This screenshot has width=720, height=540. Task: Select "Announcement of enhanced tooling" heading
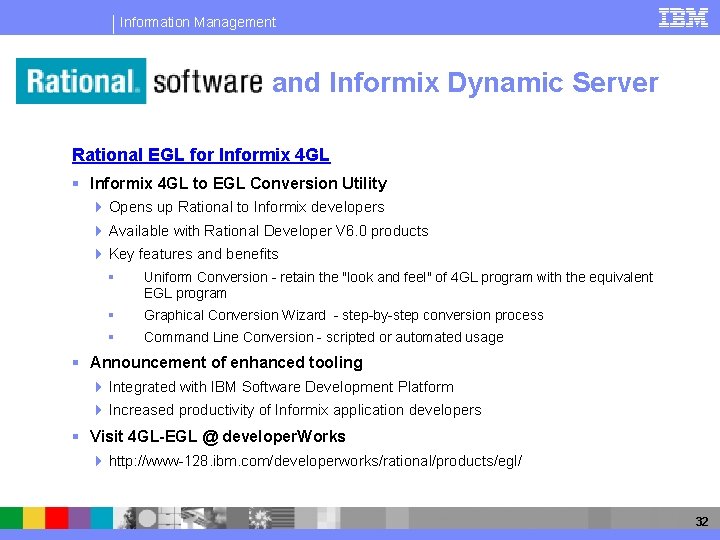click(226, 362)
